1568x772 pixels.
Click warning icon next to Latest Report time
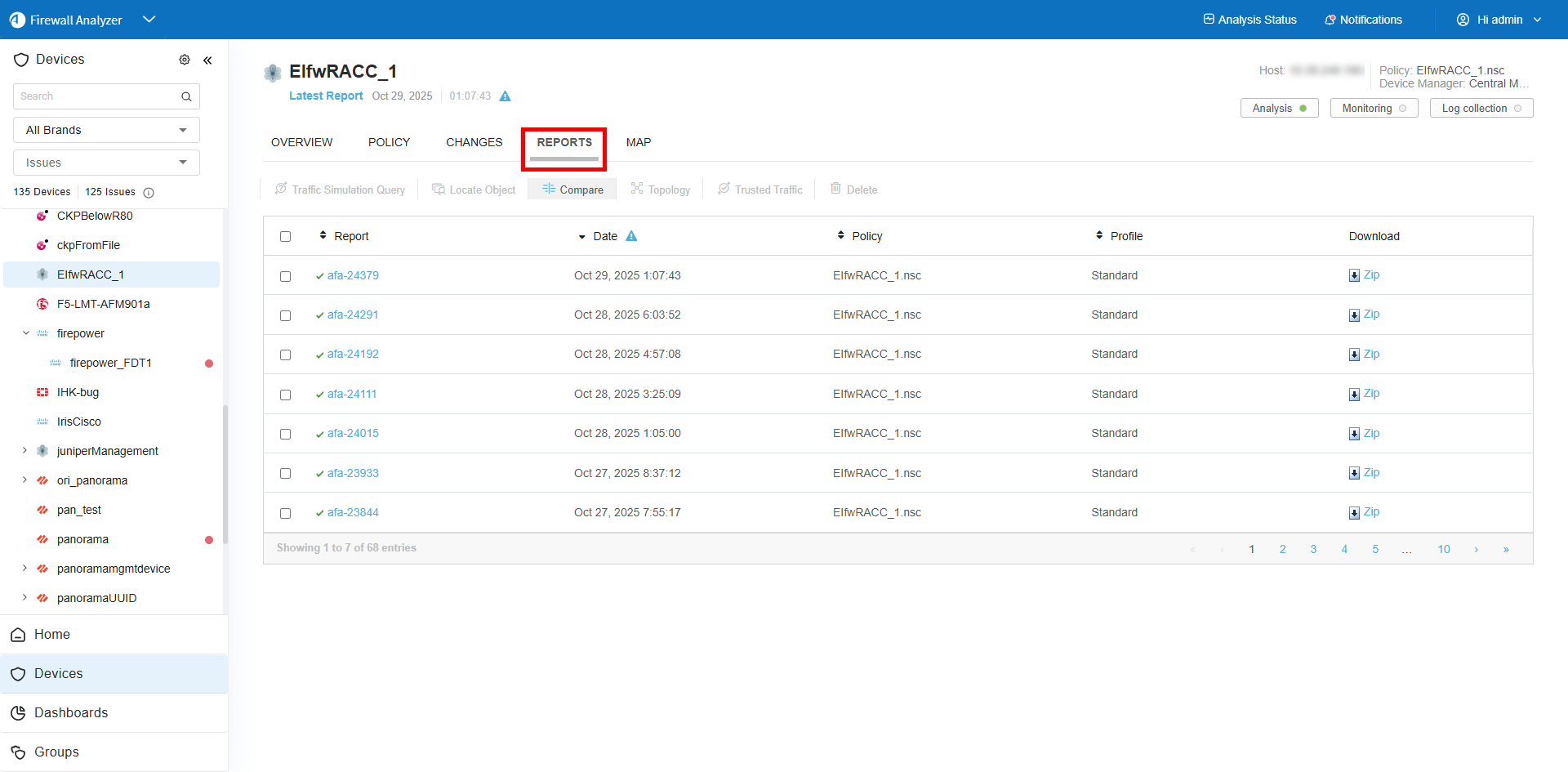click(x=505, y=96)
